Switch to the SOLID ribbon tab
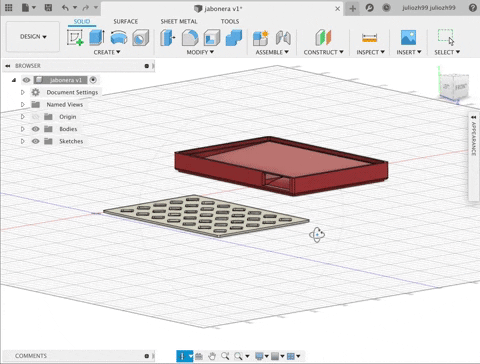Viewport: 480px width, 364px height. point(82,21)
